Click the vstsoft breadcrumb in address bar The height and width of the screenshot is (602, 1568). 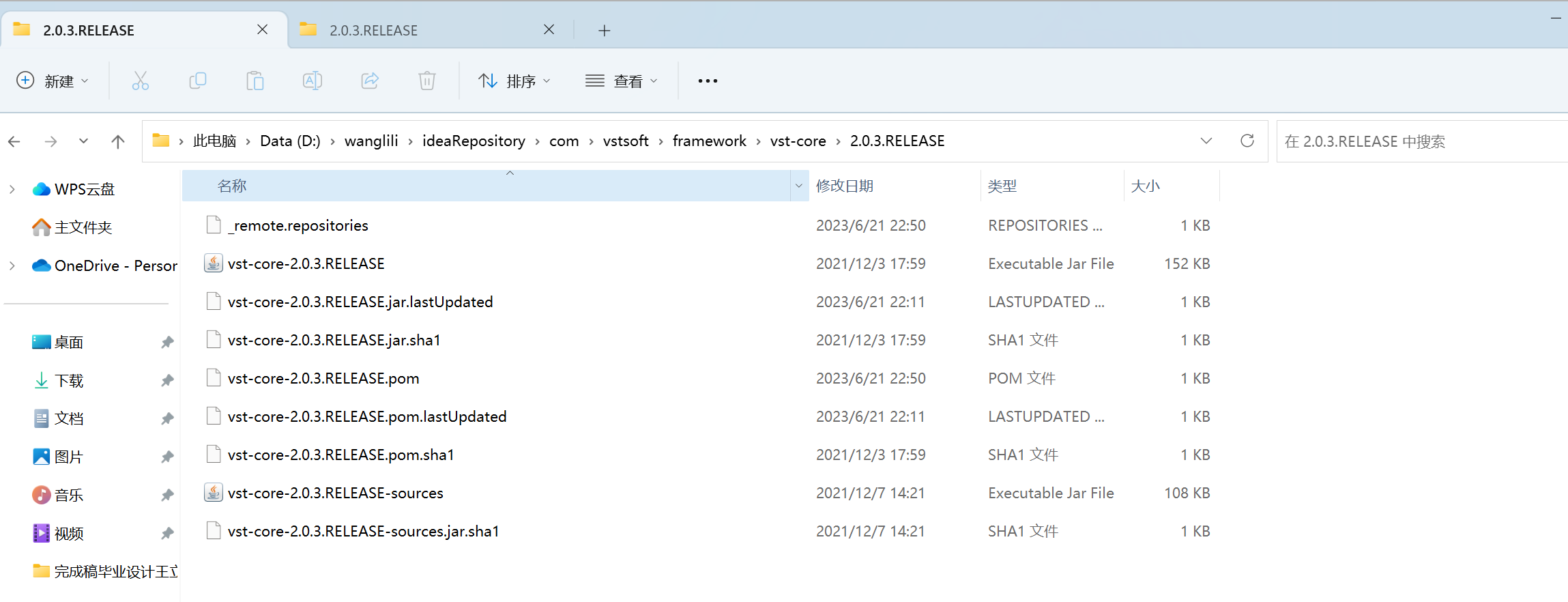coord(625,141)
